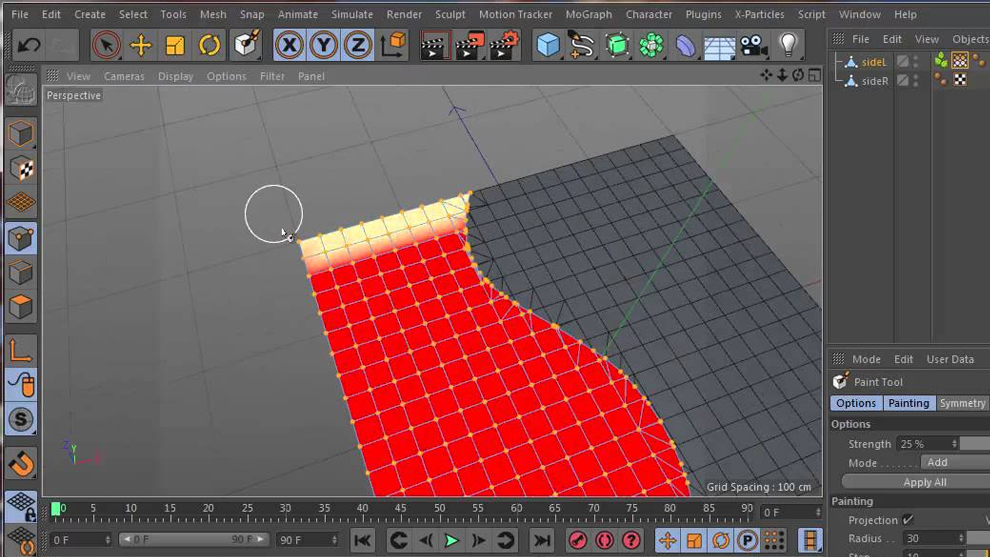Select the Options tab in Paint Tool
Viewport: 990px width, 557px height.
(856, 403)
